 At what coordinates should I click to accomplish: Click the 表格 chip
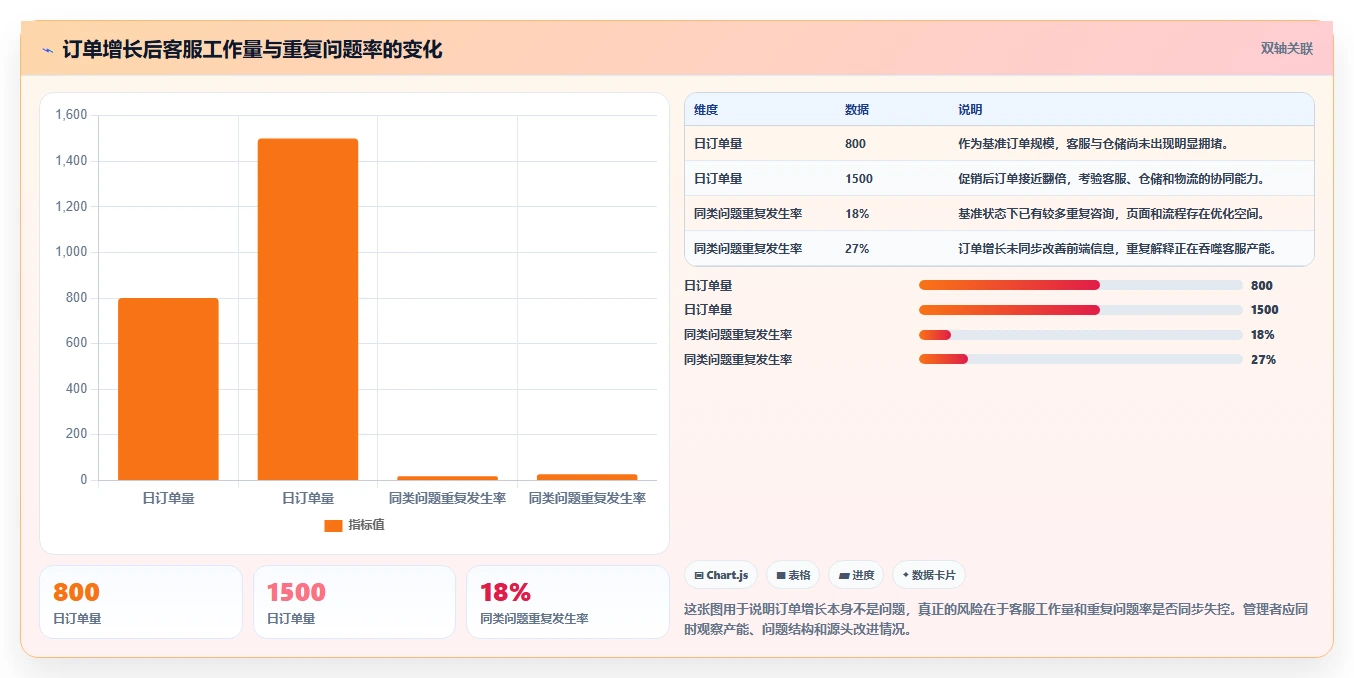(x=793, y=575)
